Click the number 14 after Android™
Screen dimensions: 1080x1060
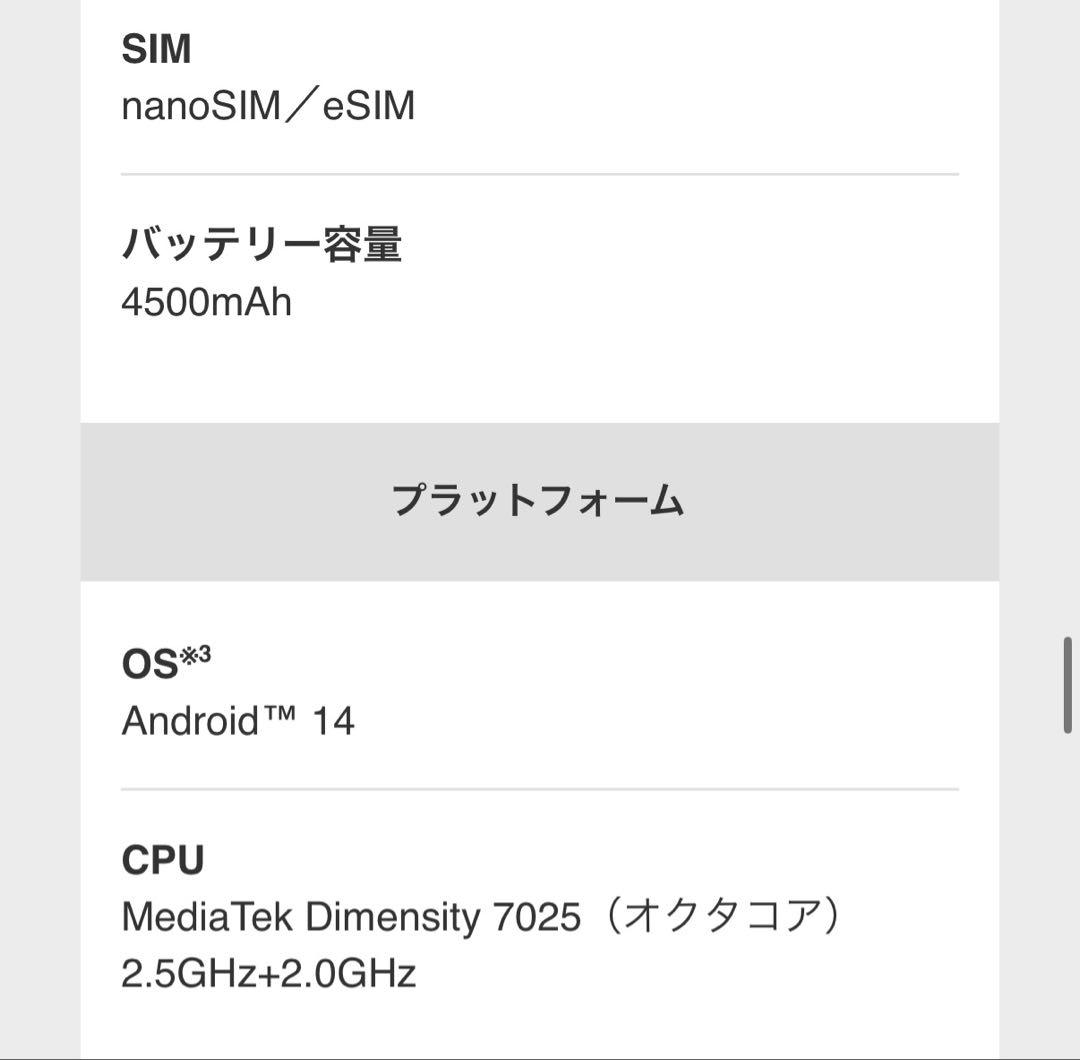pyautogui.click(x=333, y=721)
